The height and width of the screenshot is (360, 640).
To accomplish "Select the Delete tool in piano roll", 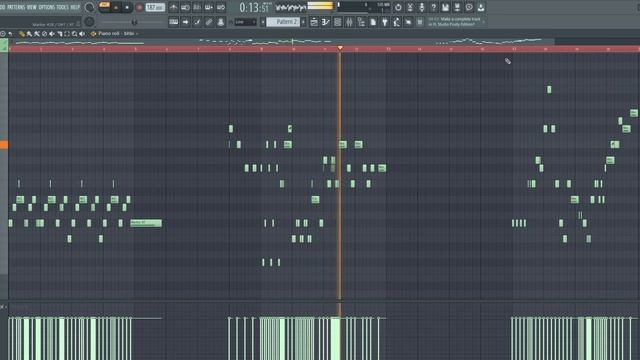I will click(x=44, y=33).
